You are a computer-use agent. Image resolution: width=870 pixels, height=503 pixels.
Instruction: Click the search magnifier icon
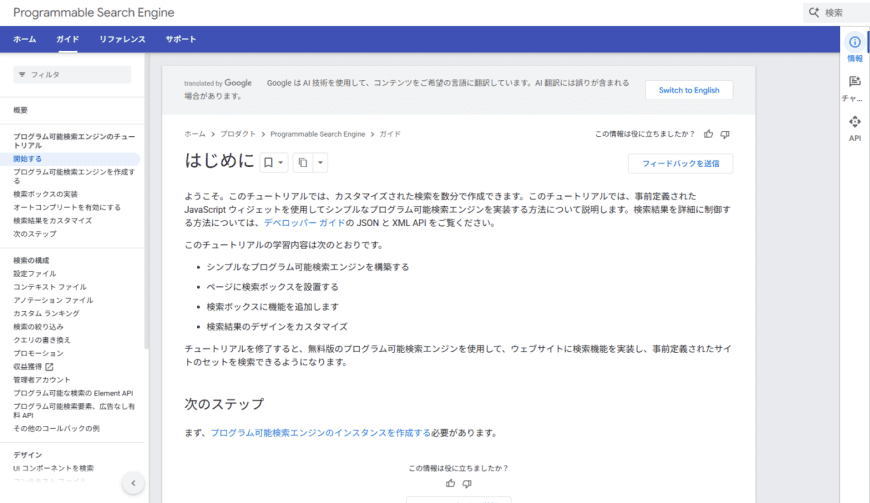[x=813, y=12]
